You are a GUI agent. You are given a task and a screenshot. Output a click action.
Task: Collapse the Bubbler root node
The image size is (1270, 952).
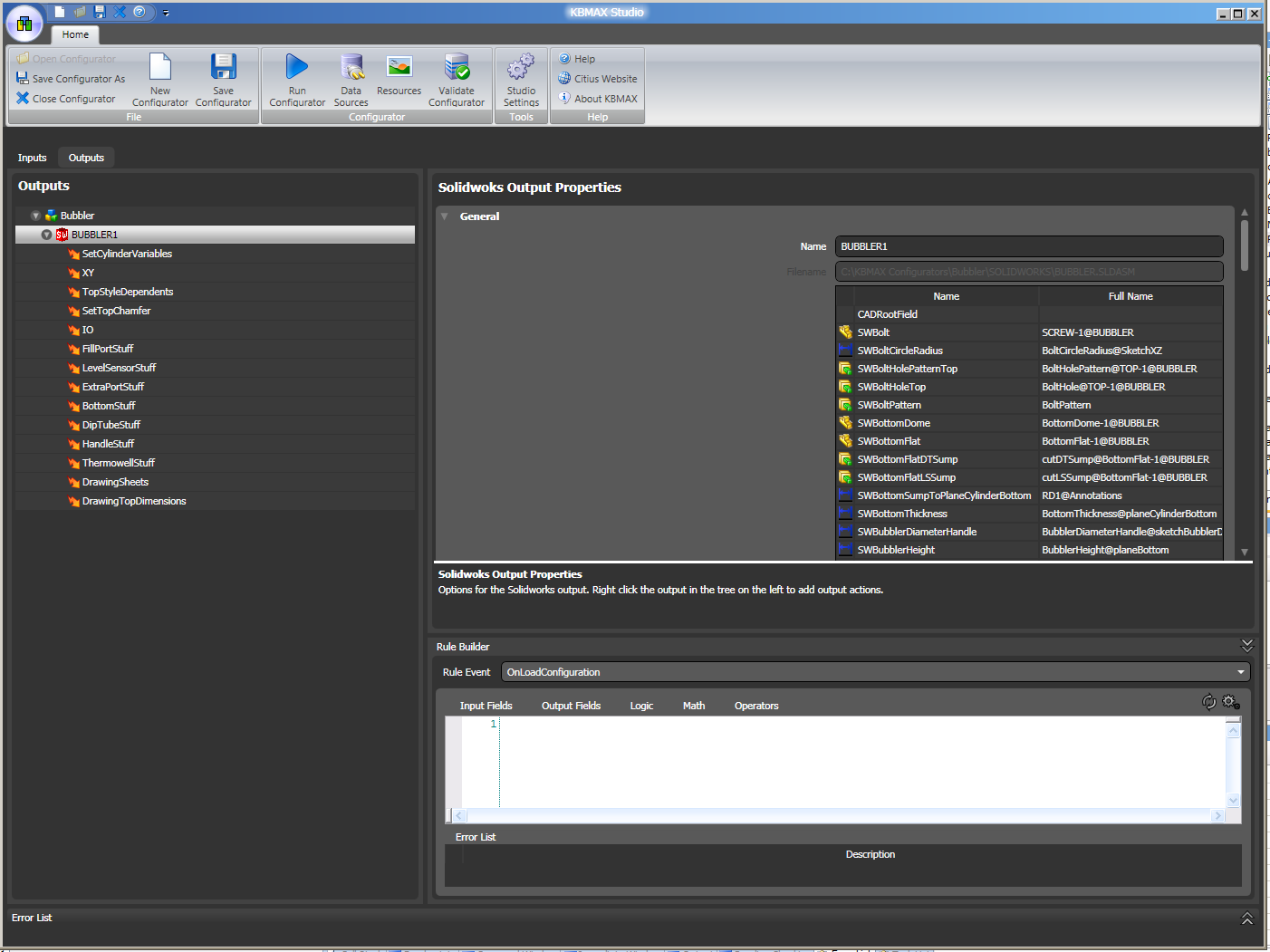pyautogui.click(x=35, y=216)
